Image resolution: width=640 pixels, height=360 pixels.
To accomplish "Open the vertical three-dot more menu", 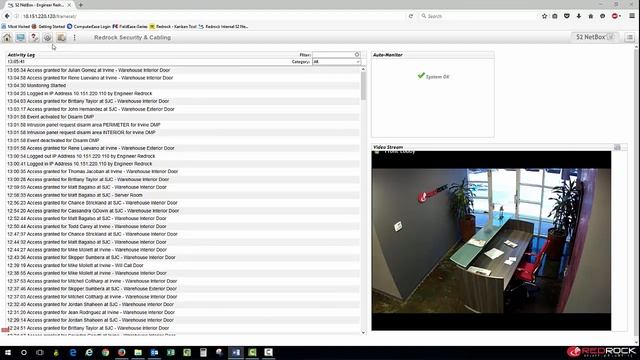I will tap(74, 38).
